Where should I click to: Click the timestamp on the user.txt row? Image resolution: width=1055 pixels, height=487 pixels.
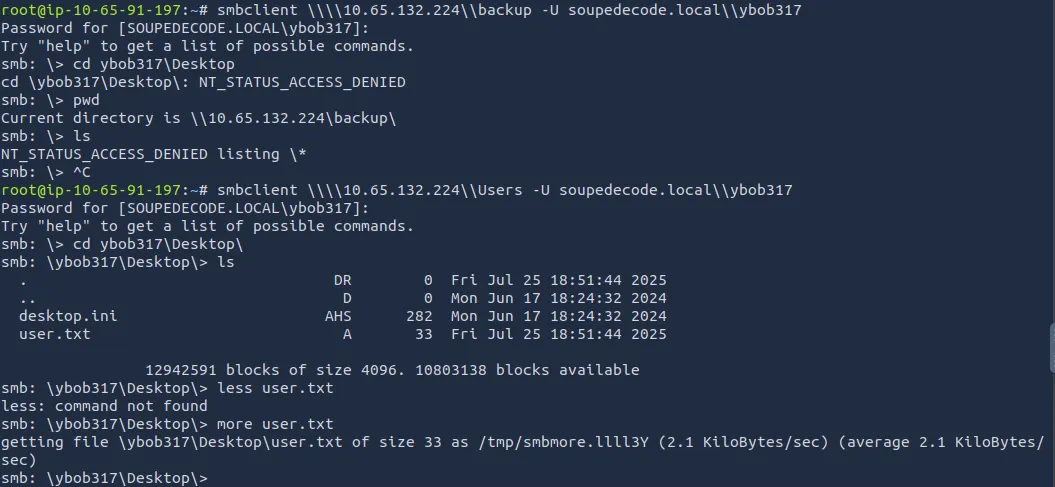pos(558,334)
